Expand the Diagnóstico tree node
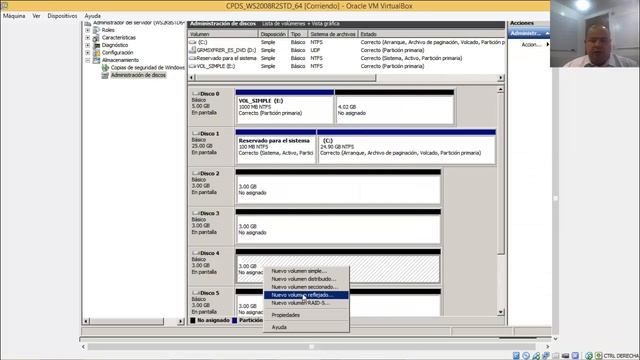This screenshot has height=360, width=640. 87,45
